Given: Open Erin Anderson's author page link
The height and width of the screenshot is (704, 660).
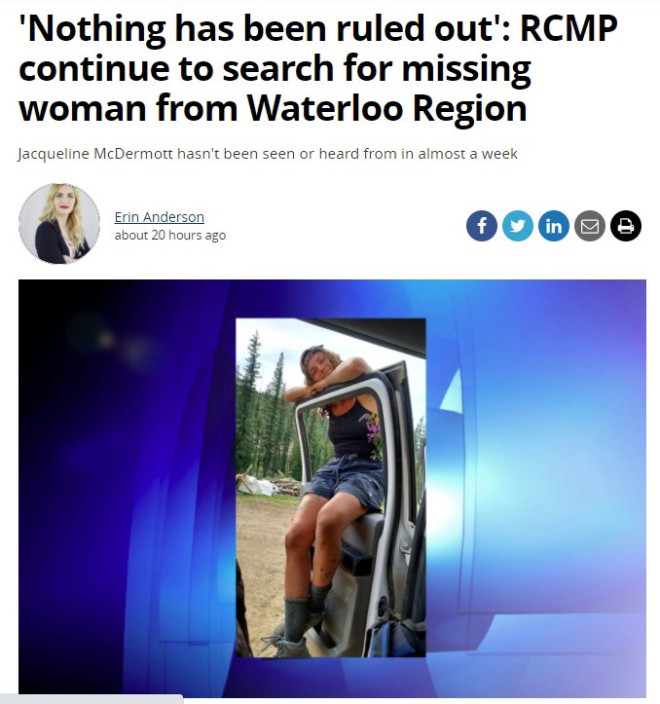Looking at the screenshot, I should click(x=159, y=217).
